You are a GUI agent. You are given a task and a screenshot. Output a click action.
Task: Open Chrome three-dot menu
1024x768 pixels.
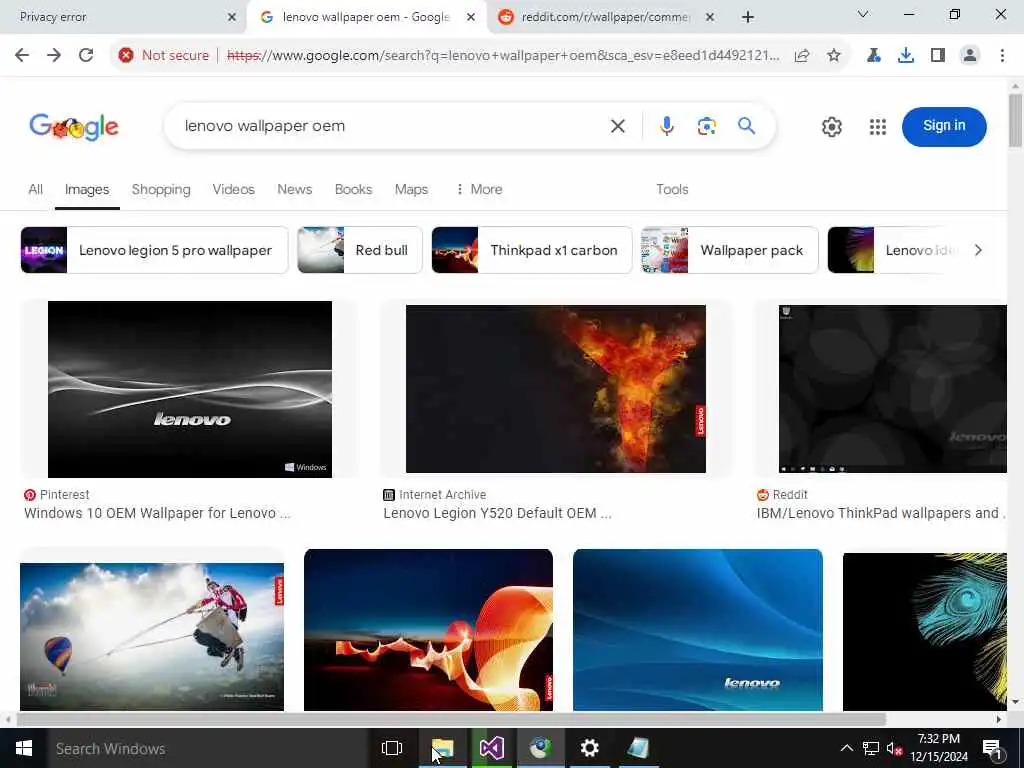tap(1002, 56)
